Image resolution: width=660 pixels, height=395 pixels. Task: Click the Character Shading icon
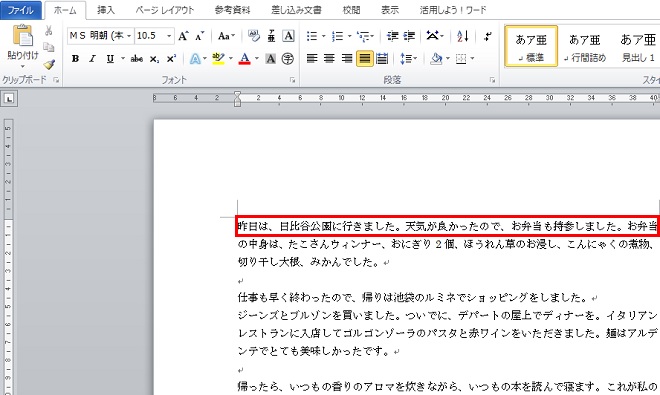tap(271, 59)
